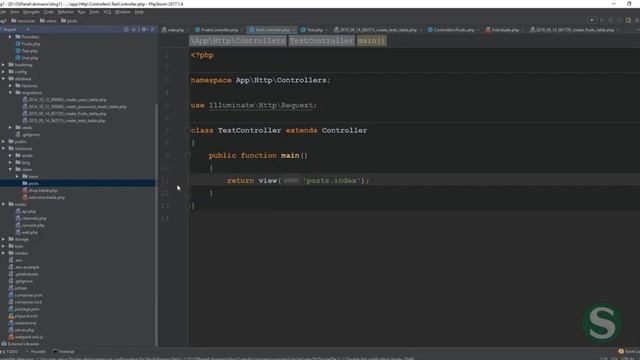Select composer.json in project tree
Screen dimensions: 640x360
point(25,295)
